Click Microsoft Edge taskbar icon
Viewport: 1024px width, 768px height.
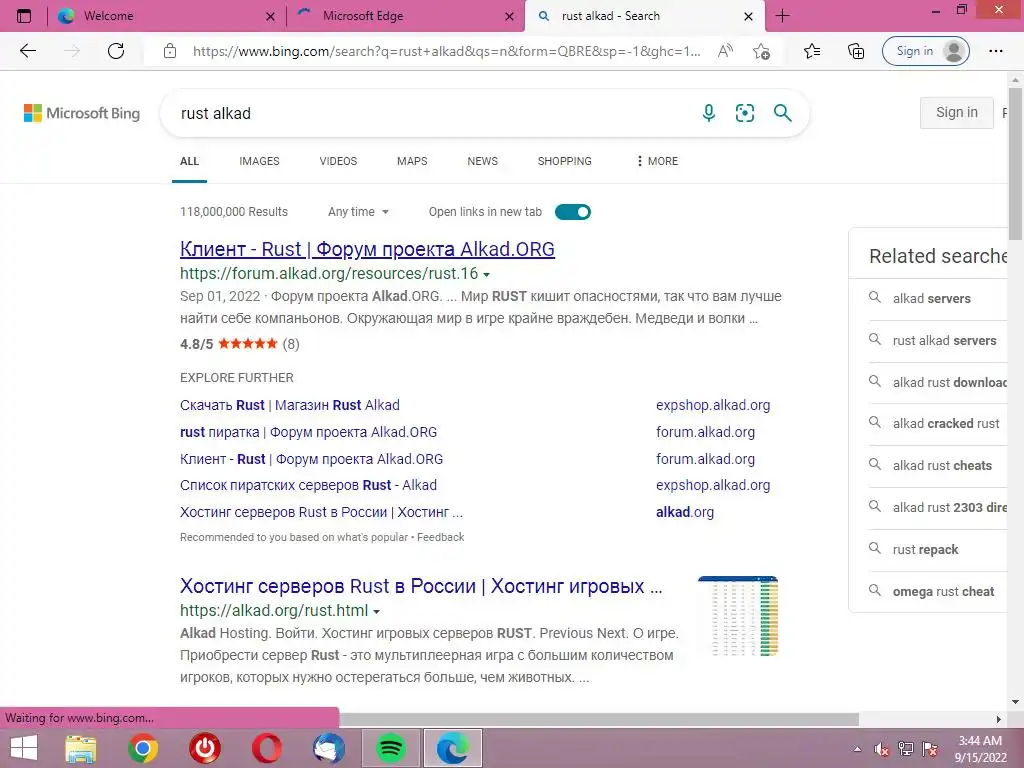[x=453, y=748]
